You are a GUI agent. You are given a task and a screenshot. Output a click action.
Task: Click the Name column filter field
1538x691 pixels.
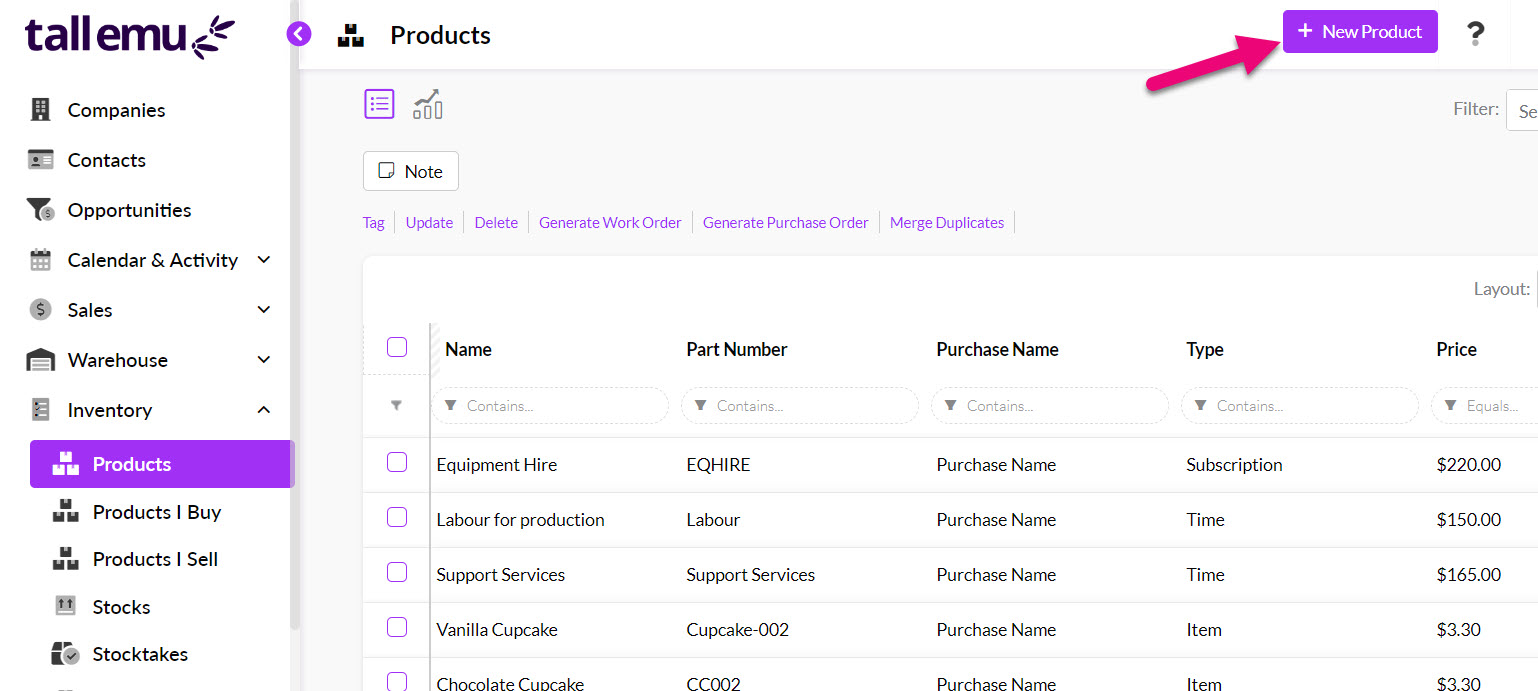coord(550,406)
